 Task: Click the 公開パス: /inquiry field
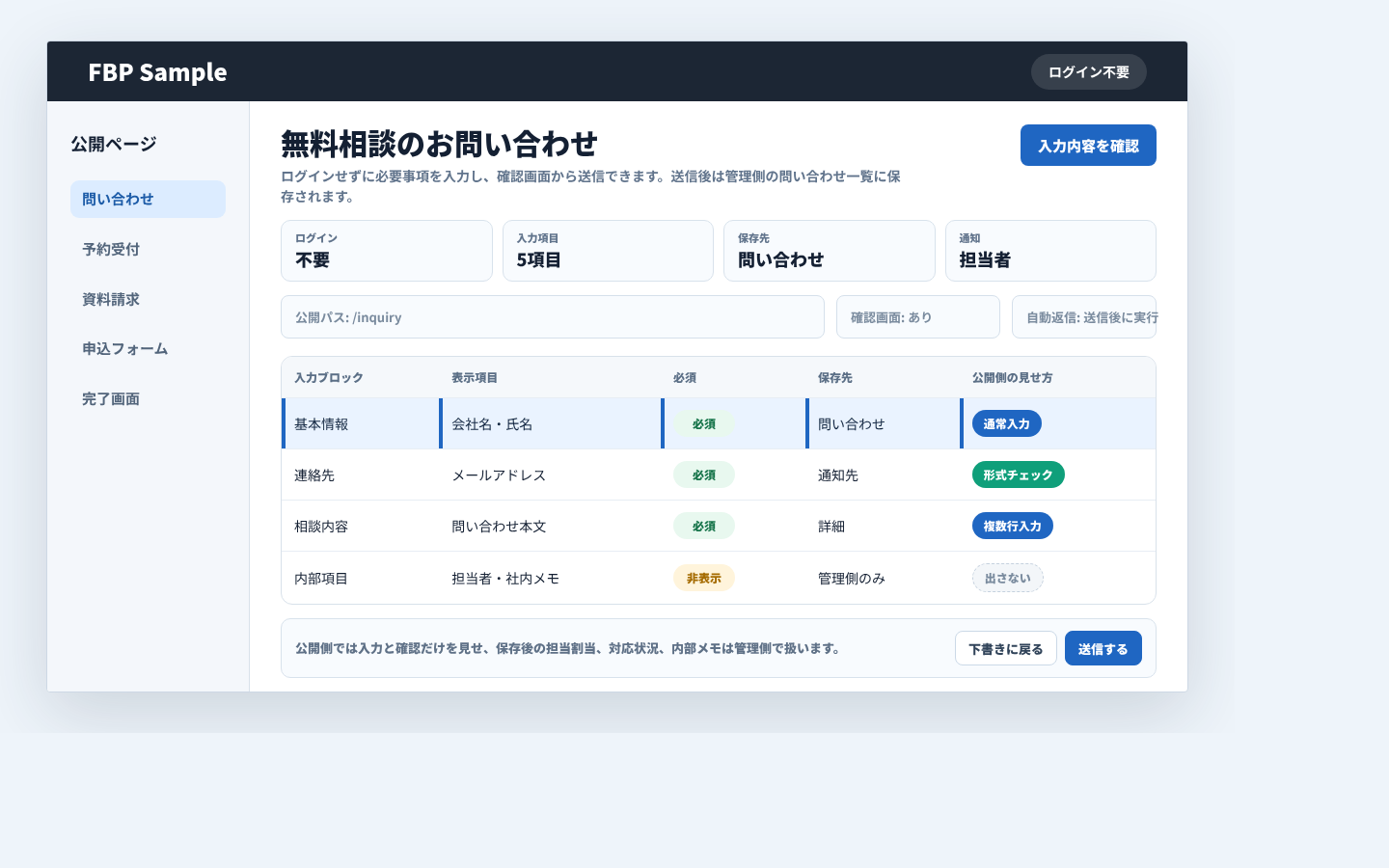552,316
